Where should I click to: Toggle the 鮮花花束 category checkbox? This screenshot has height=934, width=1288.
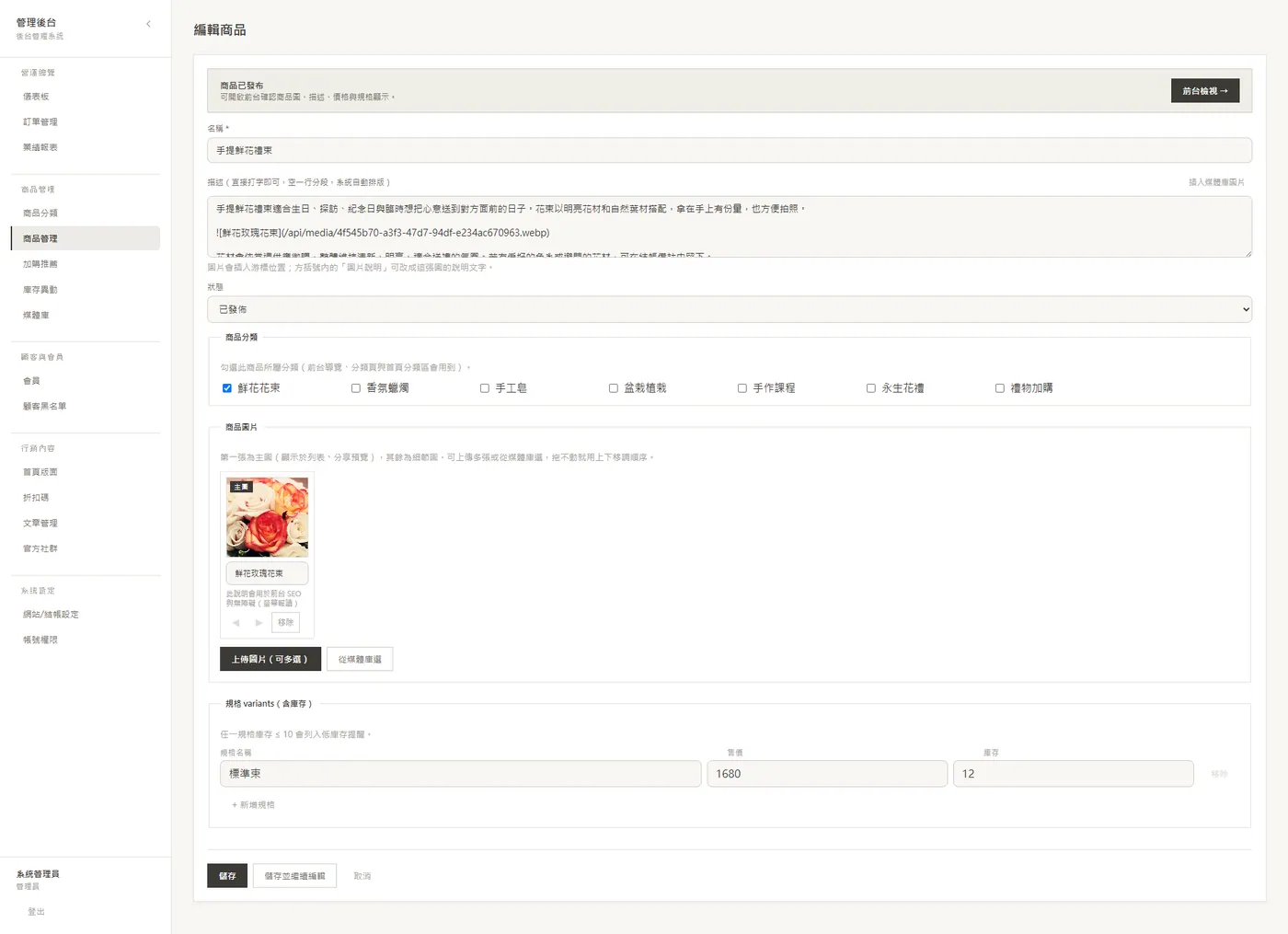pyautogui.click(x=227, y=388)
